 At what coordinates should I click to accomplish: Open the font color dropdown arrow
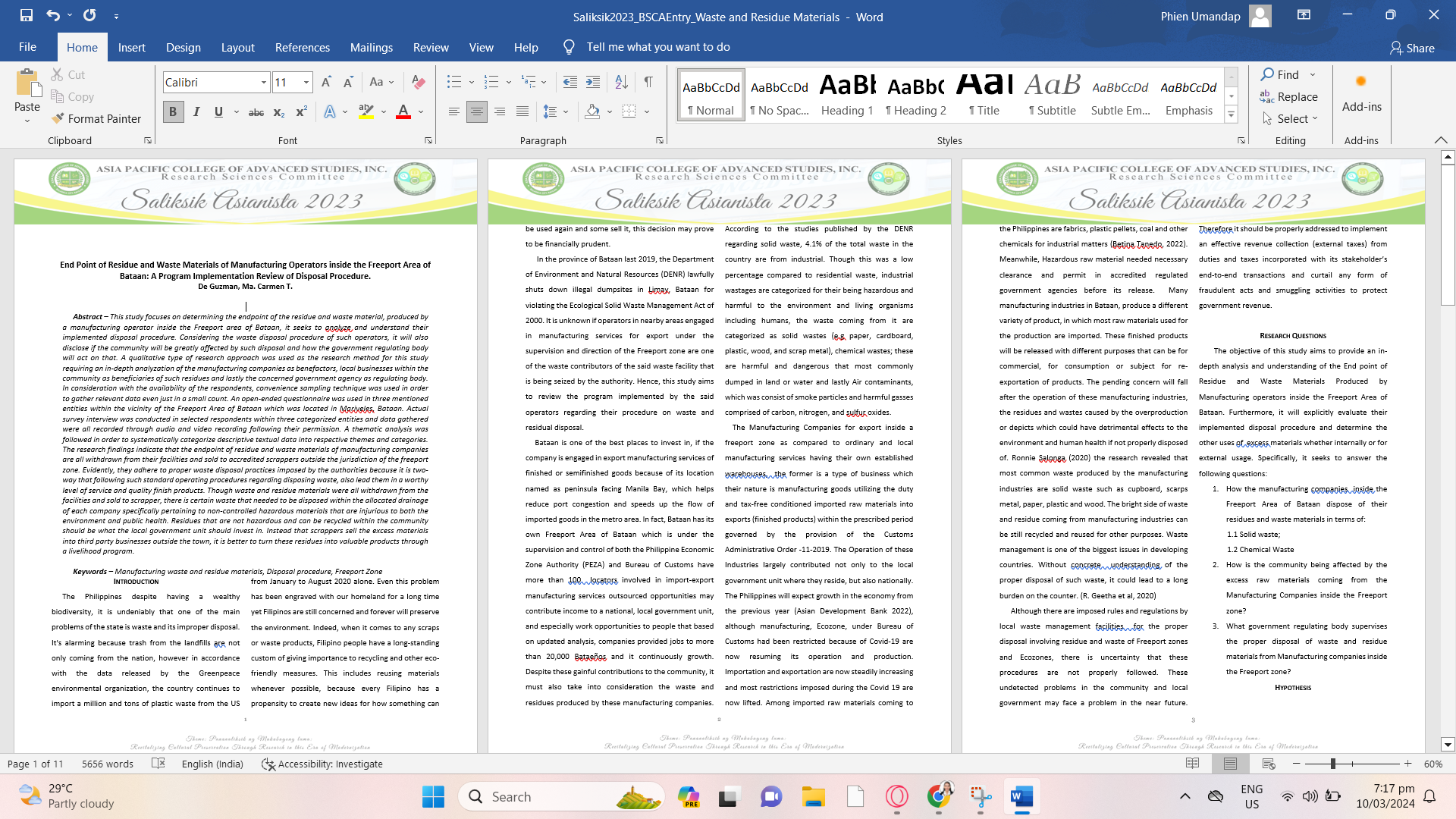click(421, 112)
